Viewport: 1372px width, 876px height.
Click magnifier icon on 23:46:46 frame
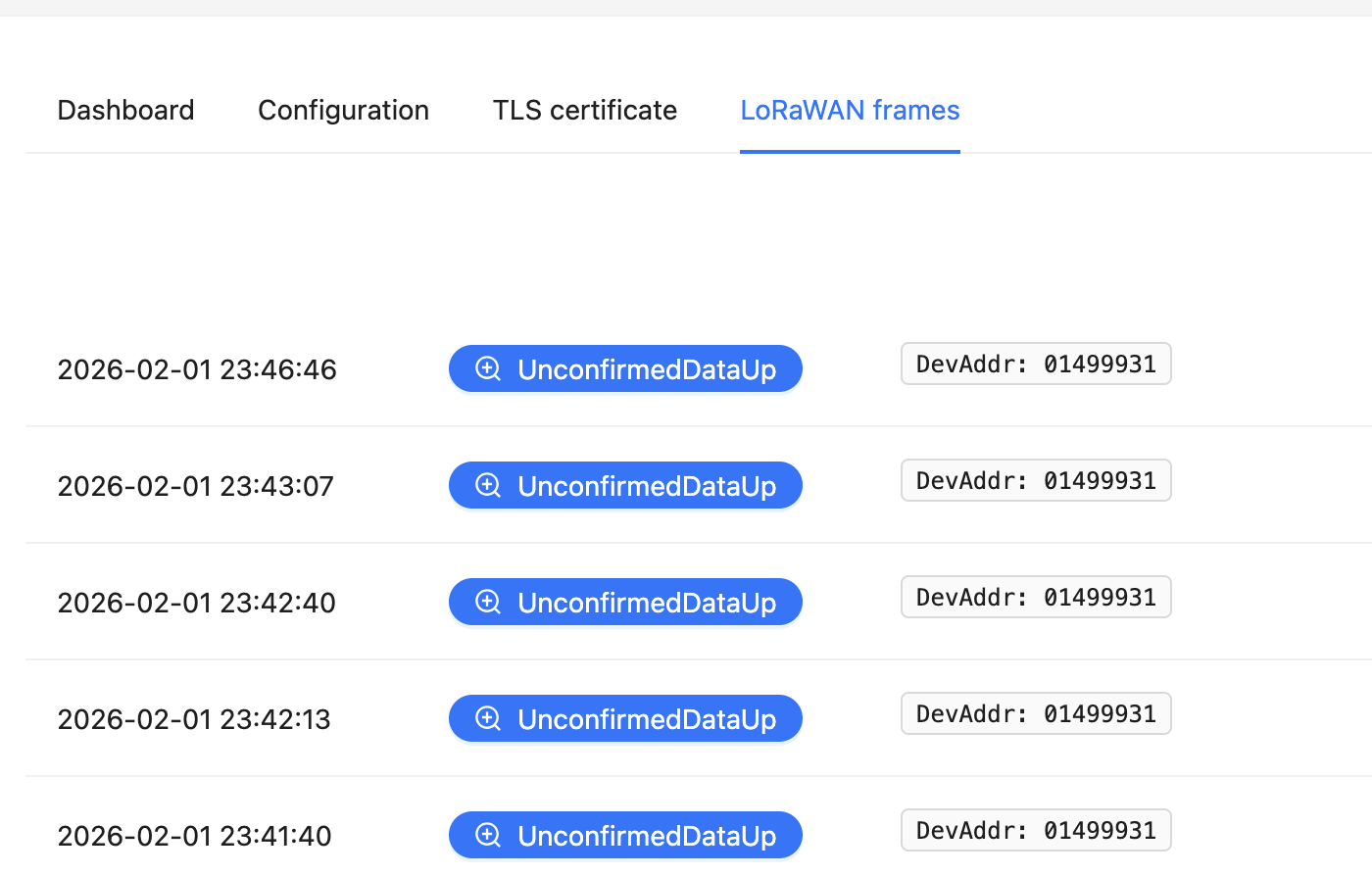tap(488, 368)
